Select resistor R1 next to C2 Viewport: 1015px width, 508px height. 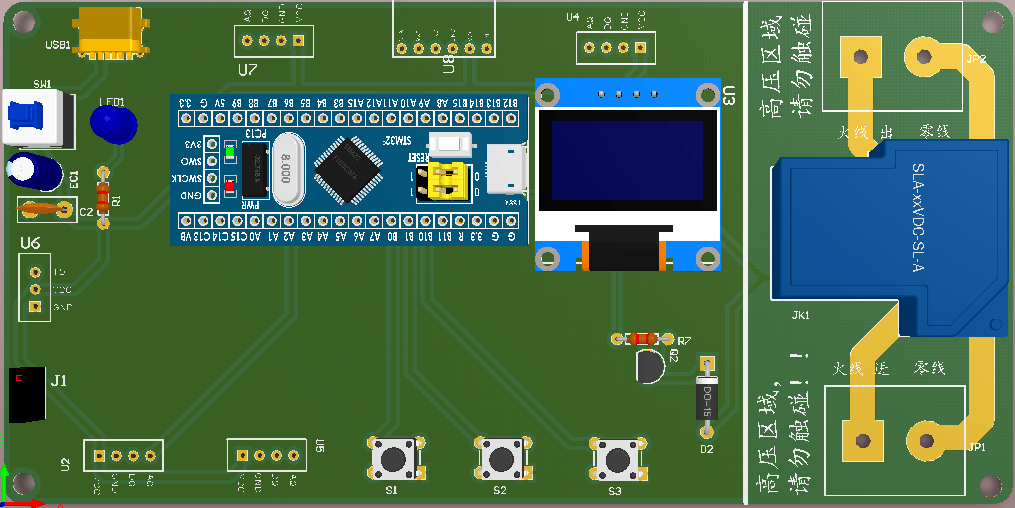click(x=102, y=197)
